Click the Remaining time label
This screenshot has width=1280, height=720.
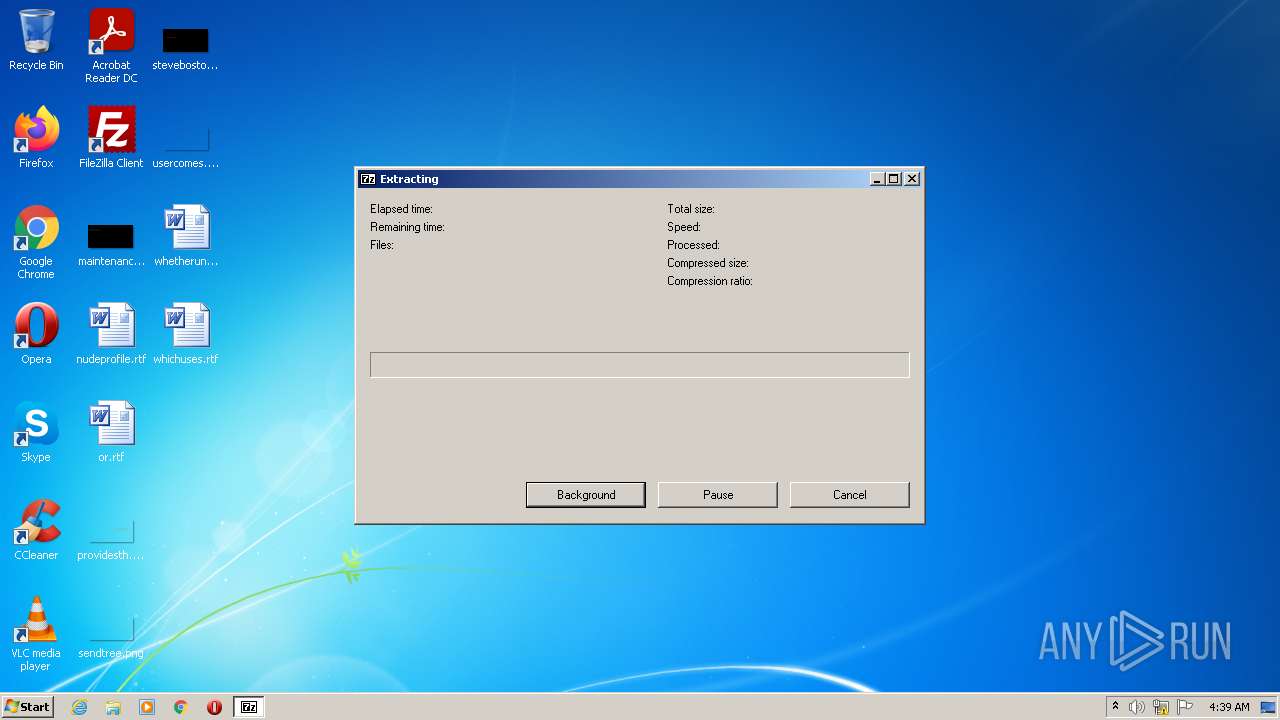coord(407,227)
